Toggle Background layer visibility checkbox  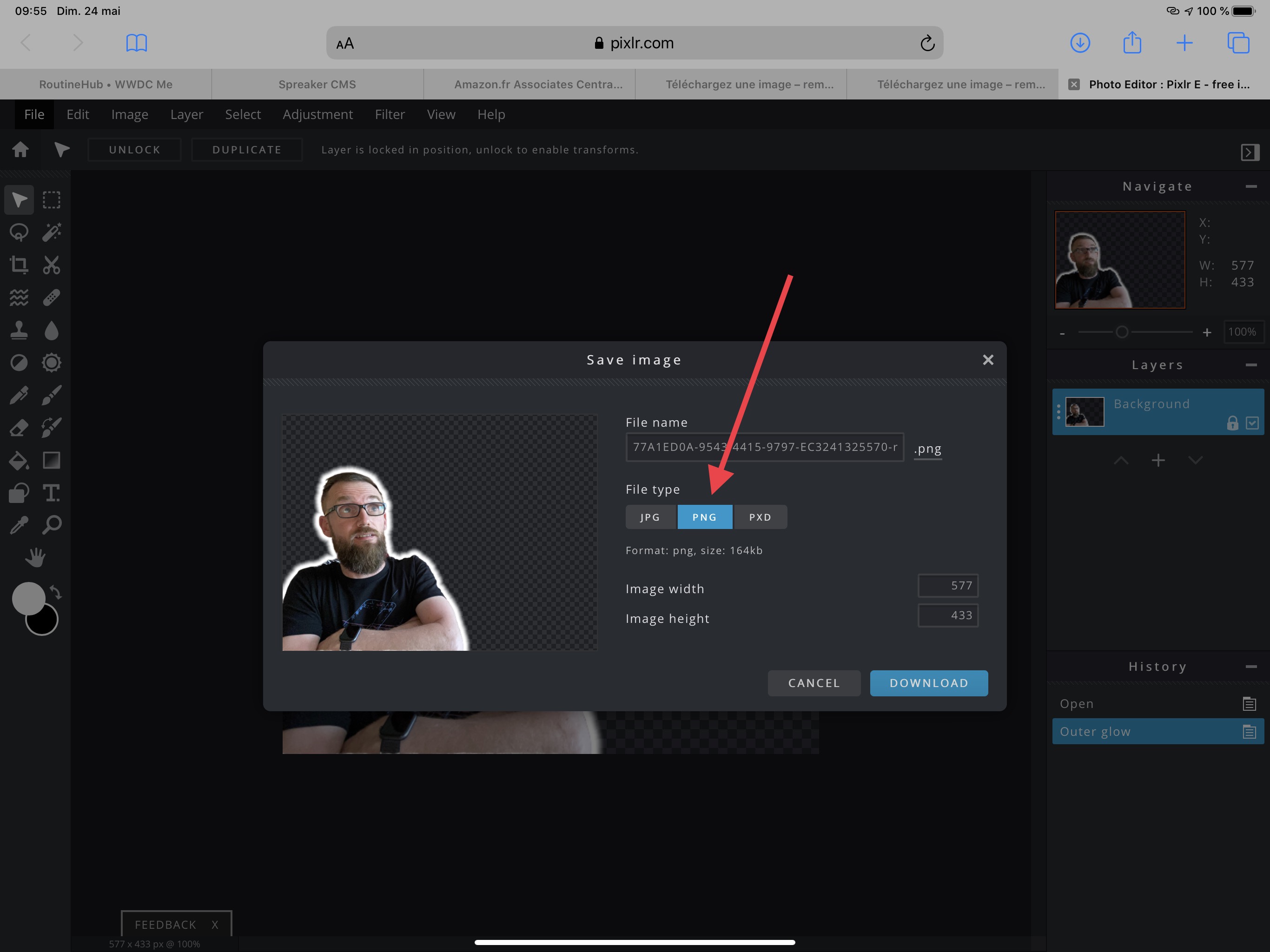tap(1252, 423)
